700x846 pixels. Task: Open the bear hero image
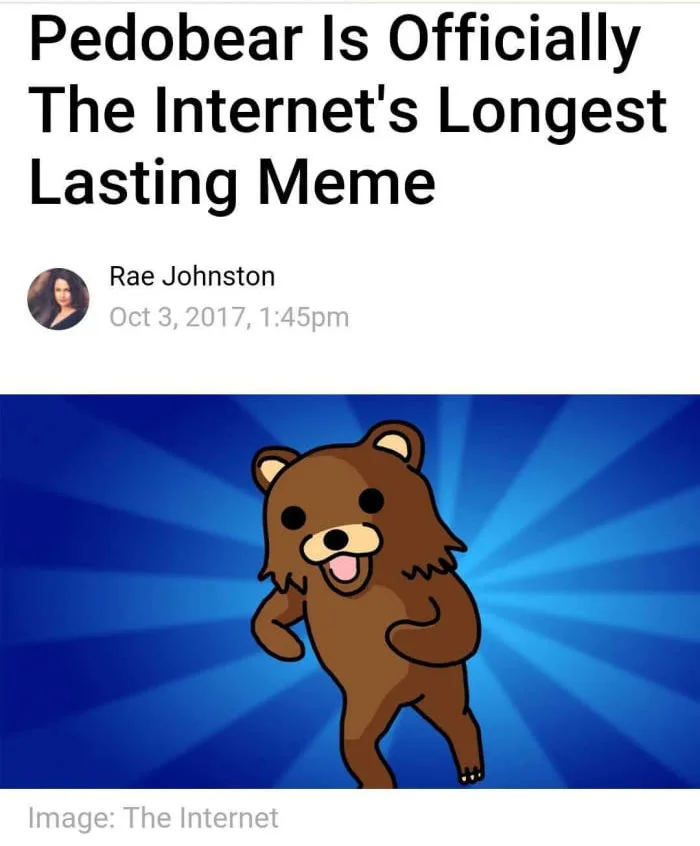coord(350,591)
